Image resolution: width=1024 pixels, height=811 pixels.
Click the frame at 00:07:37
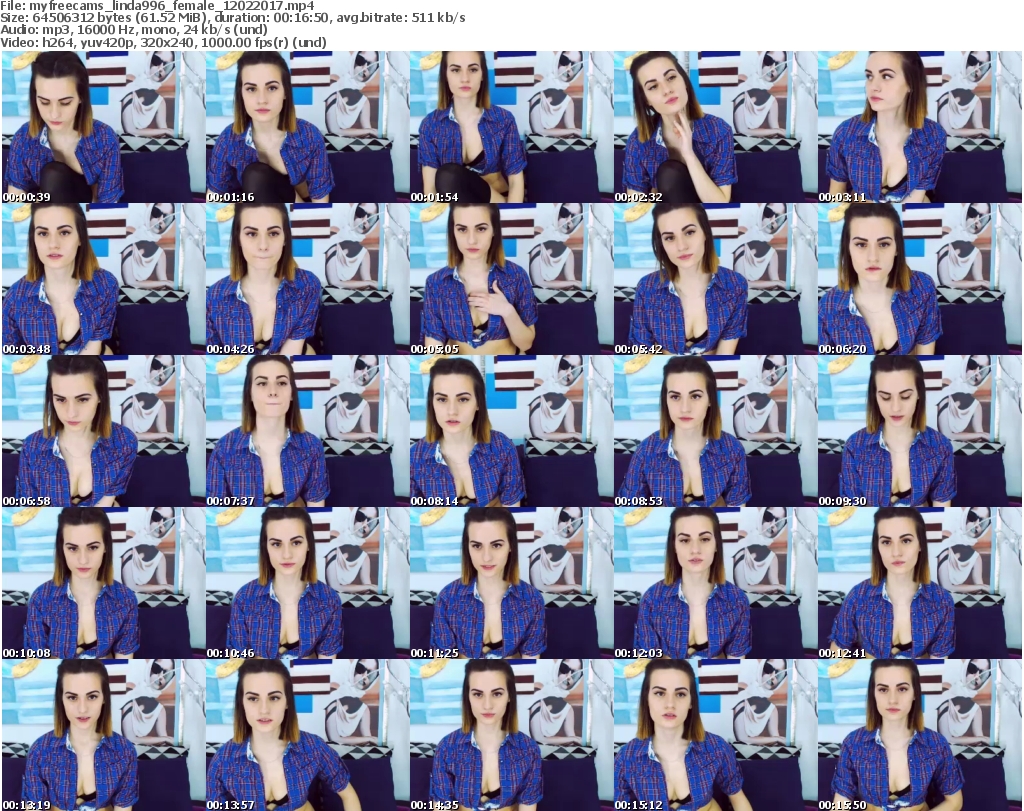[x=308, y=432]
